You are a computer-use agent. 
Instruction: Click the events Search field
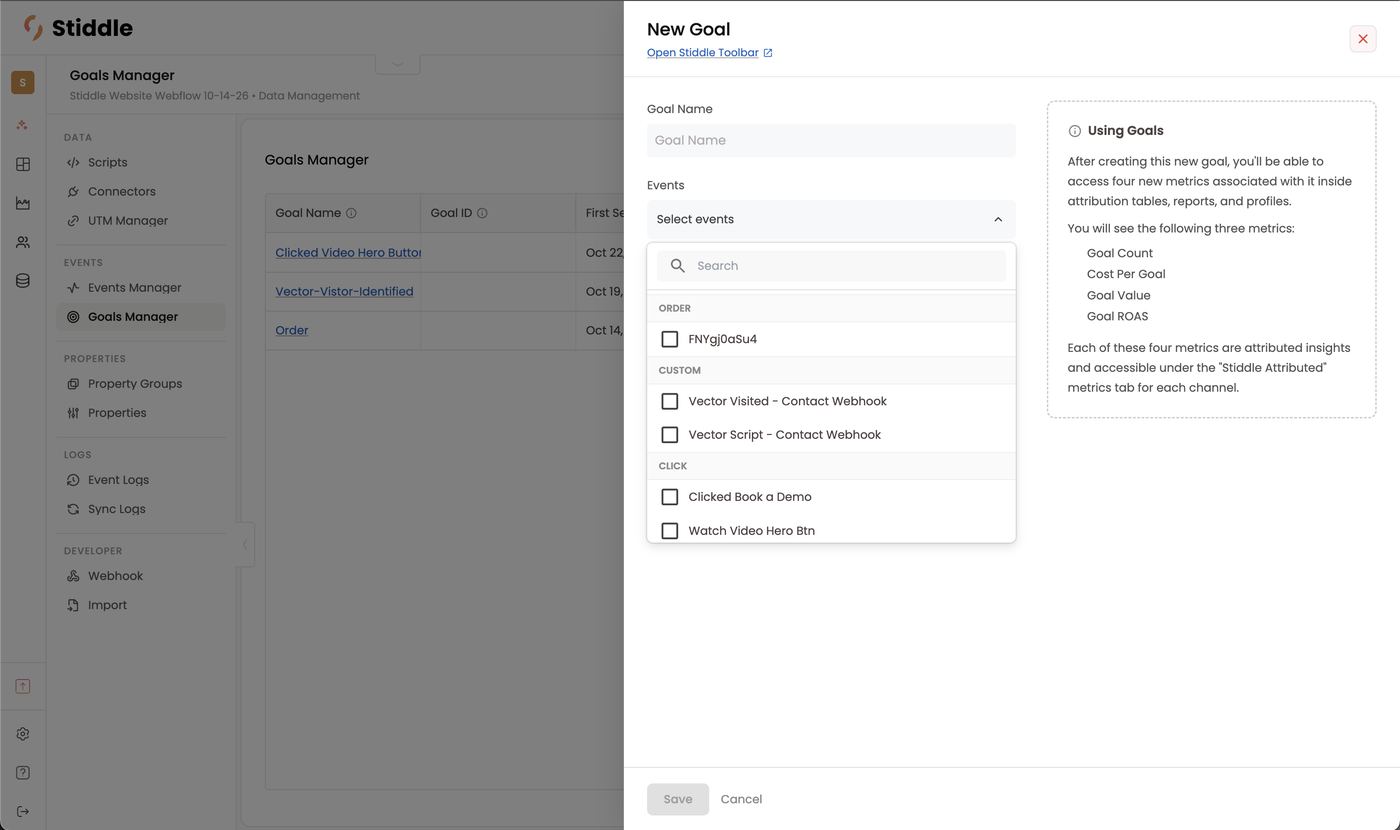pyautogui.click(x=831, y=266)
